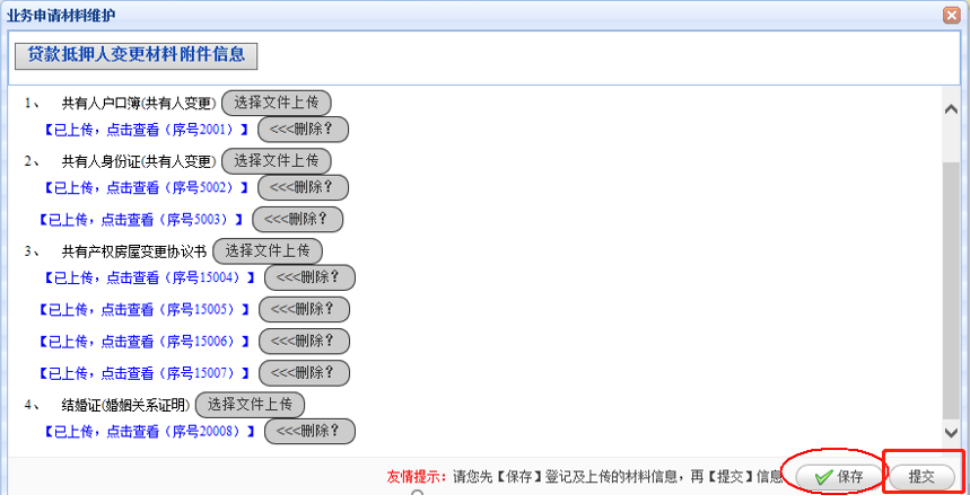Delete the attachment 序号5003
Screen dimensions: 970x496
[x=297, y=219]
